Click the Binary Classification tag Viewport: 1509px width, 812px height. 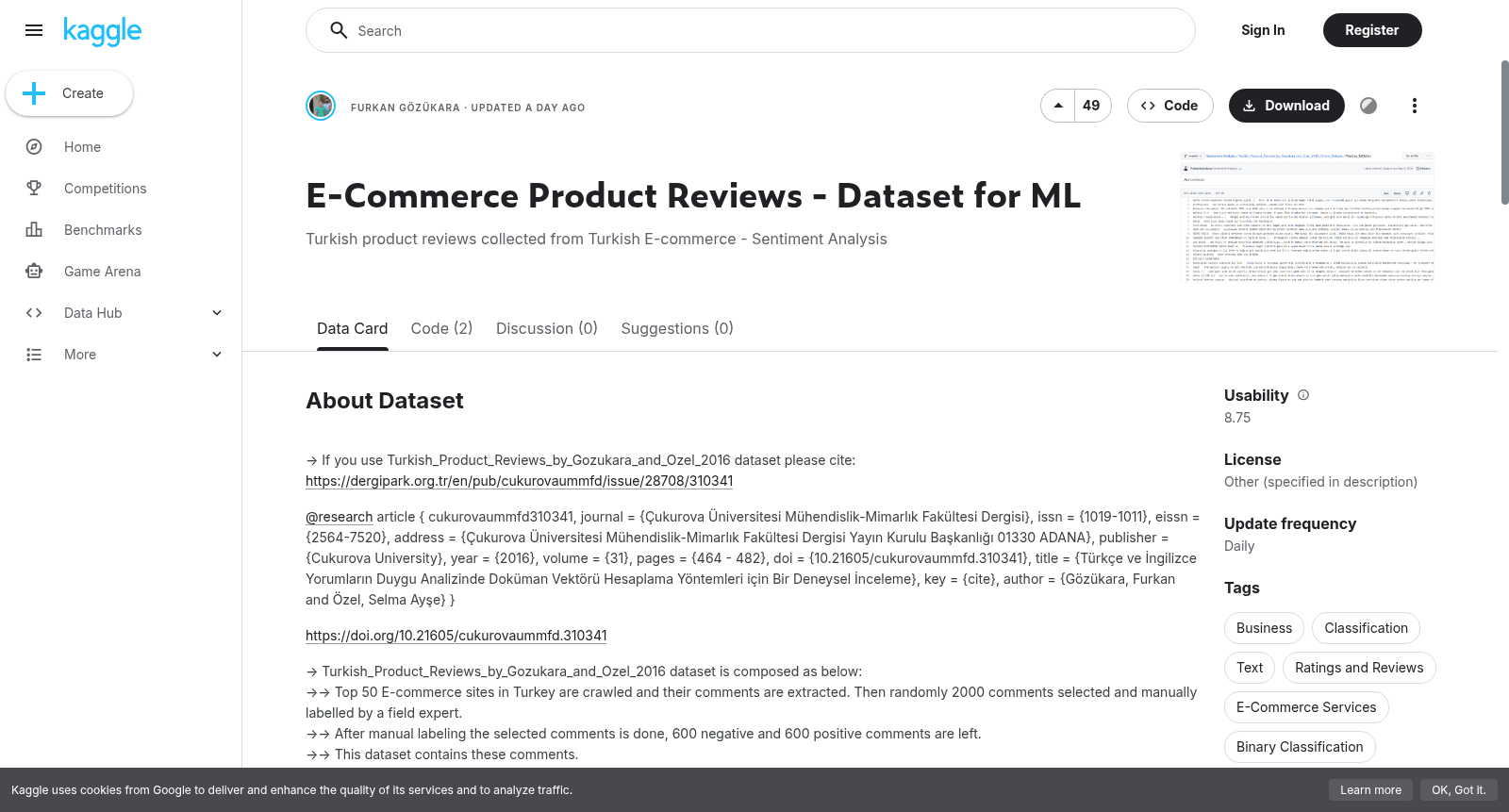1300,747
